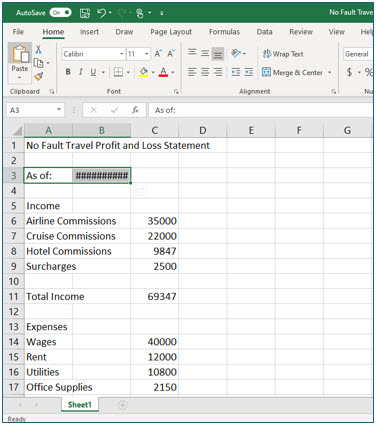Screen dimensions: 376x424
Task: Toggle the AutoSave switch
Action: click(60, 13)
